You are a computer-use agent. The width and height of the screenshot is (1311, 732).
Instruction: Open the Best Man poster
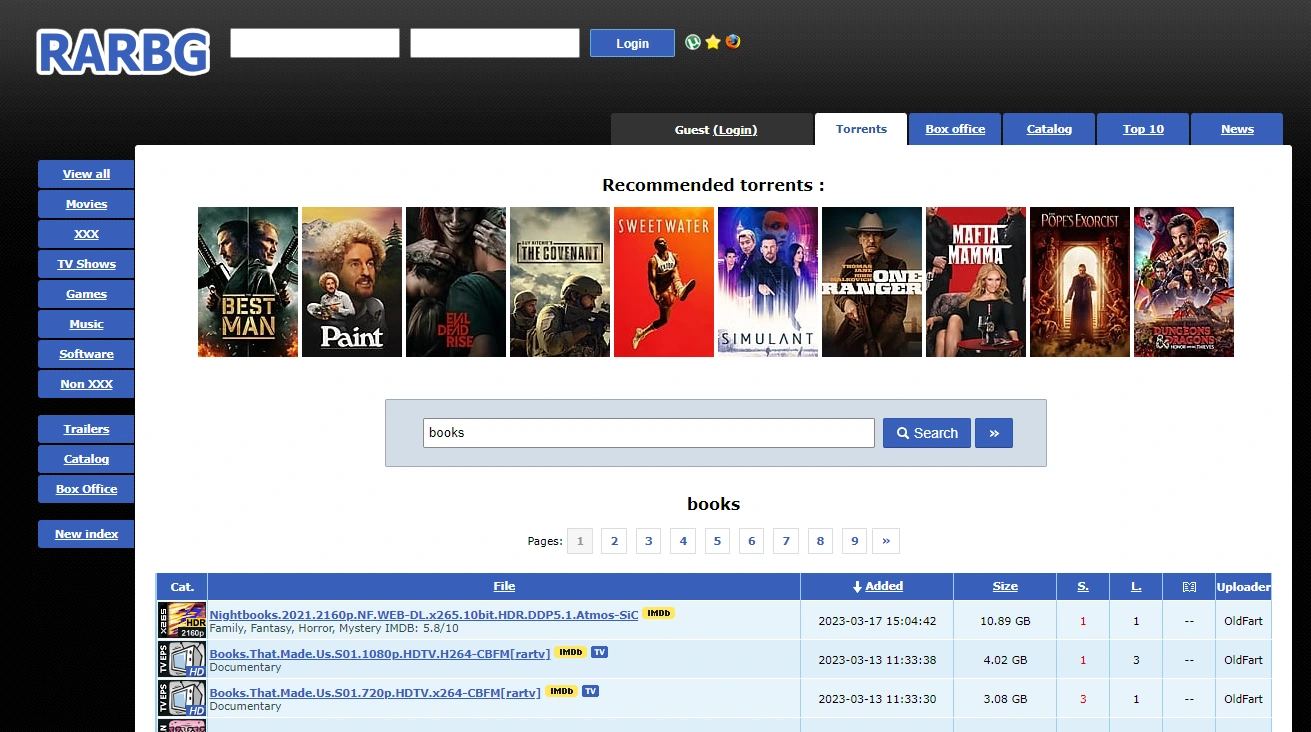[248, 282]
